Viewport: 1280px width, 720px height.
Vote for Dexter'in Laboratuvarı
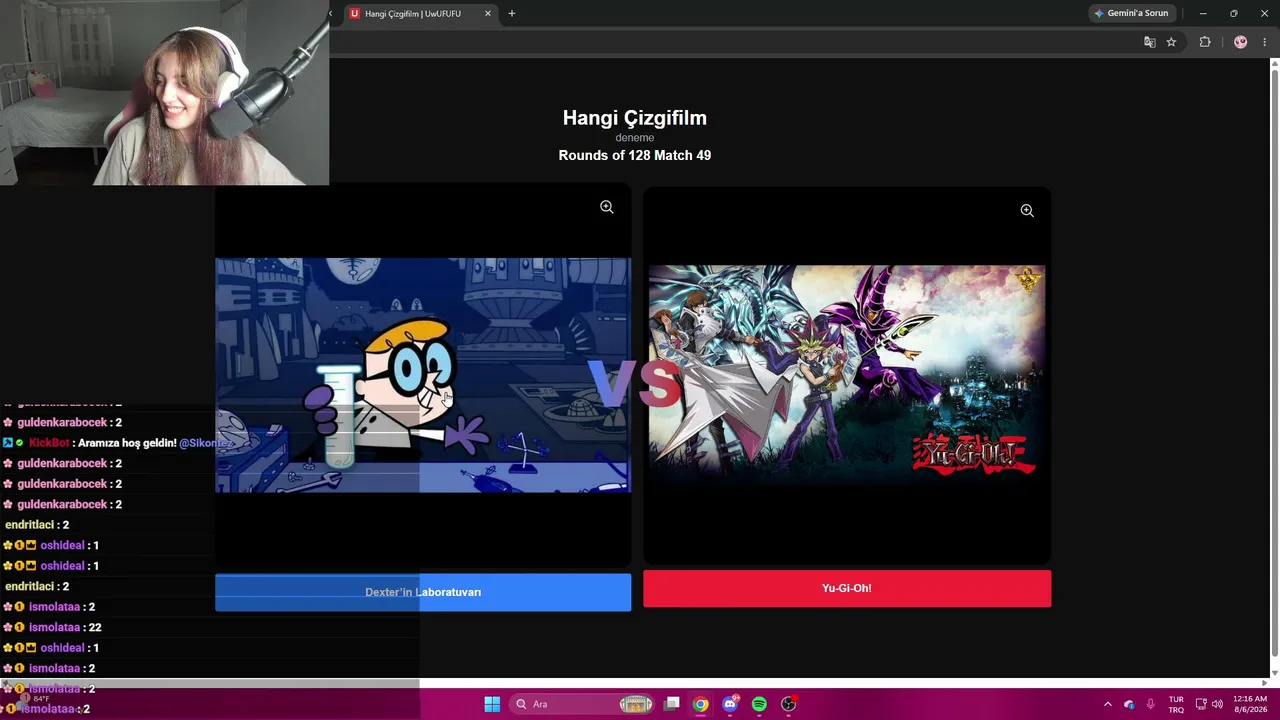tap(423, 592)
